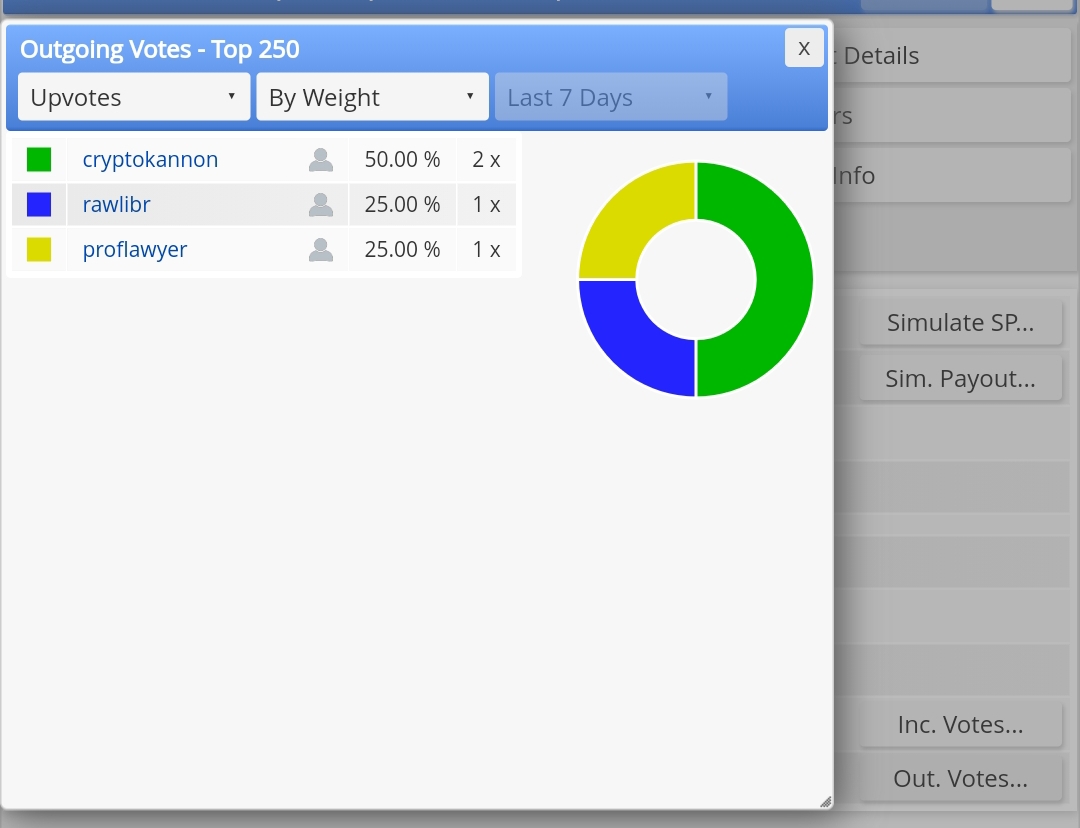The image size is (1080, 828).
Task: Close the Outgoing Votes dialog
Action: coord(804,48)
